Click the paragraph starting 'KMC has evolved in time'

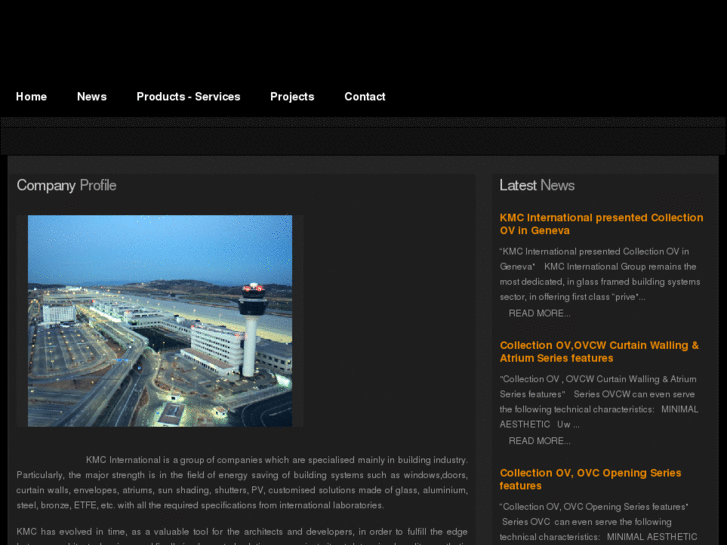pyautogui.click(x=242, y=536)
